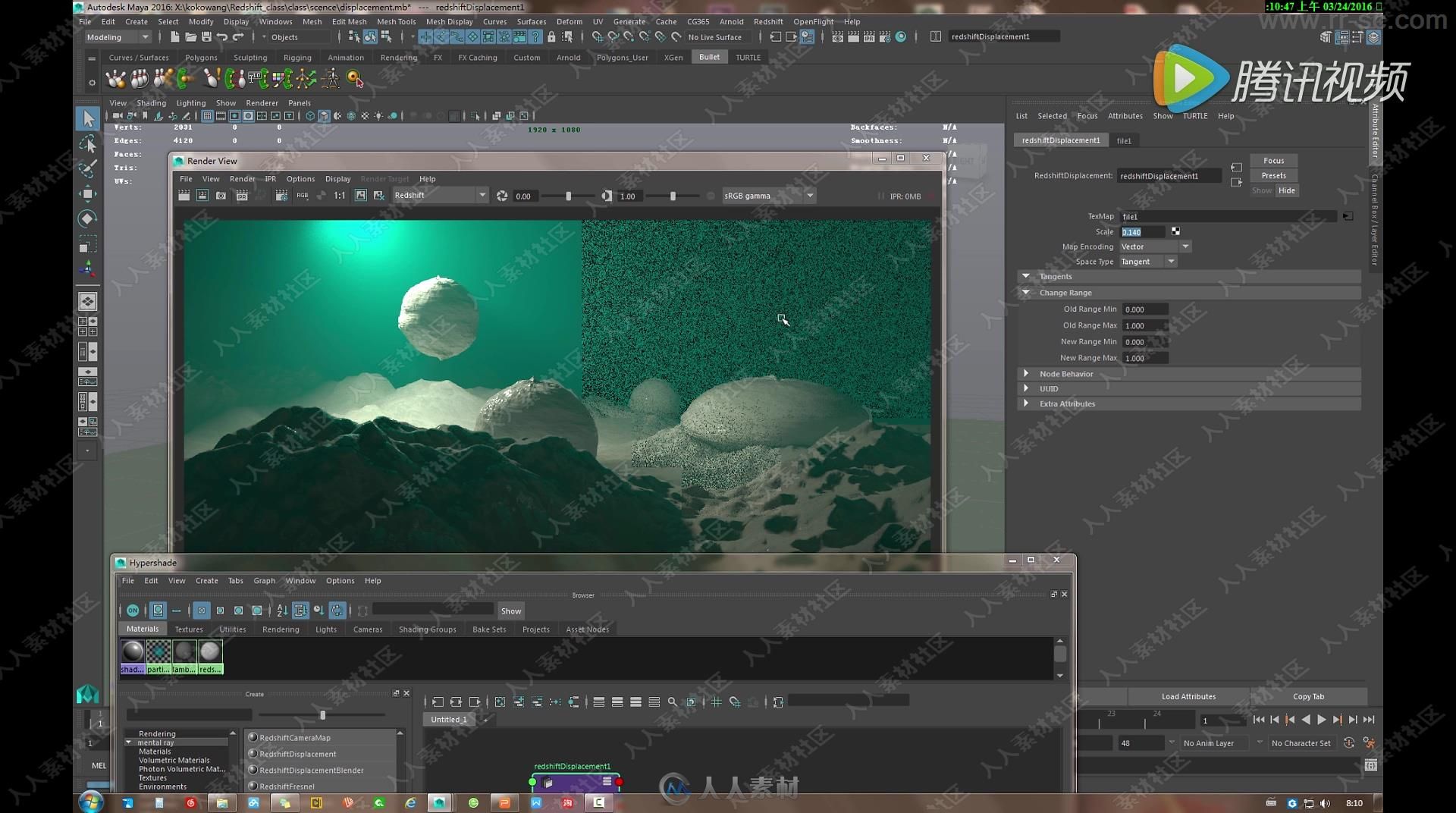Click the RGB channels display icon
This screenshot has height=813, width=1456.
click(x=303, y=196)
